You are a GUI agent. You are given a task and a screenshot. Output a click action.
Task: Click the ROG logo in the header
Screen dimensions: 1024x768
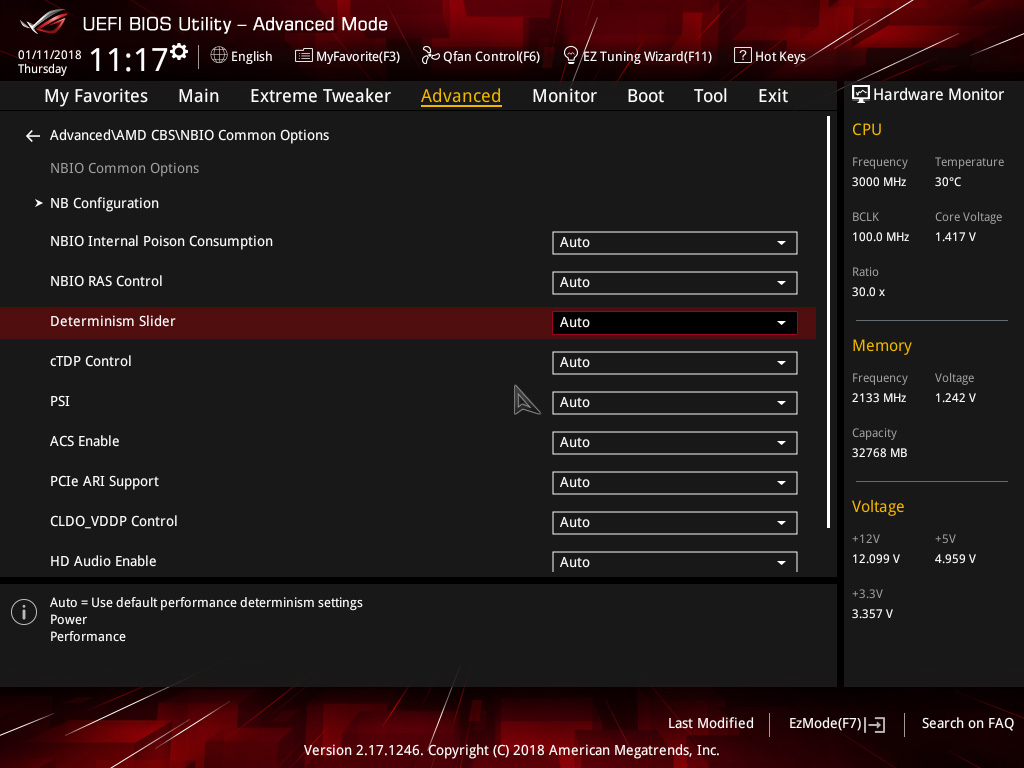point(44,22)
